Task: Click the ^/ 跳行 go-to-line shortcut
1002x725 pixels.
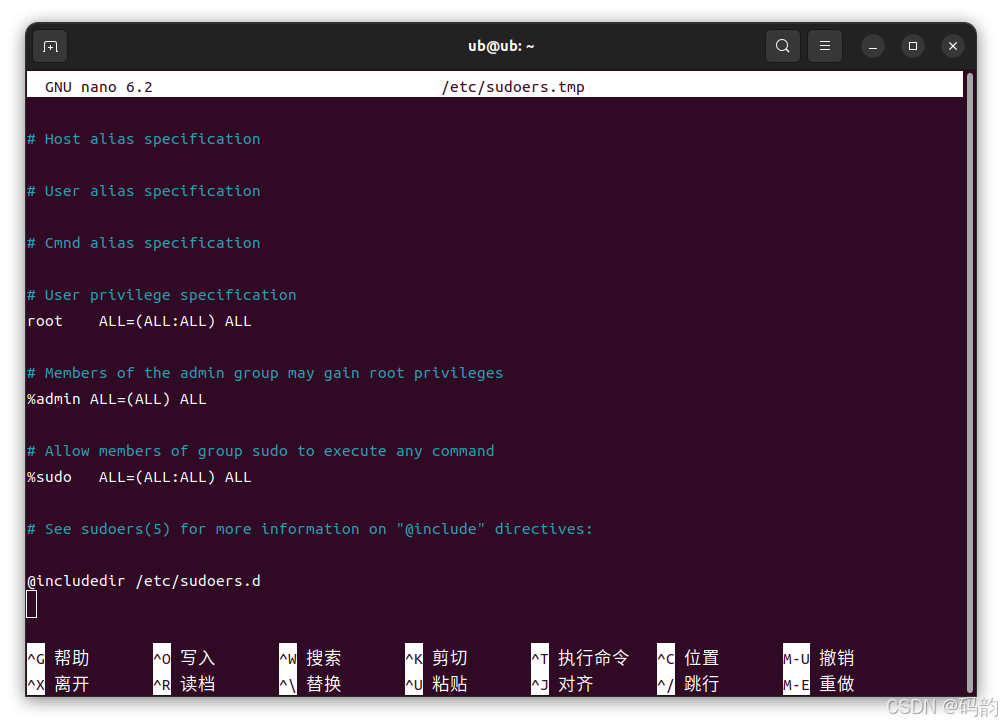Action: (x=688, y=684)
